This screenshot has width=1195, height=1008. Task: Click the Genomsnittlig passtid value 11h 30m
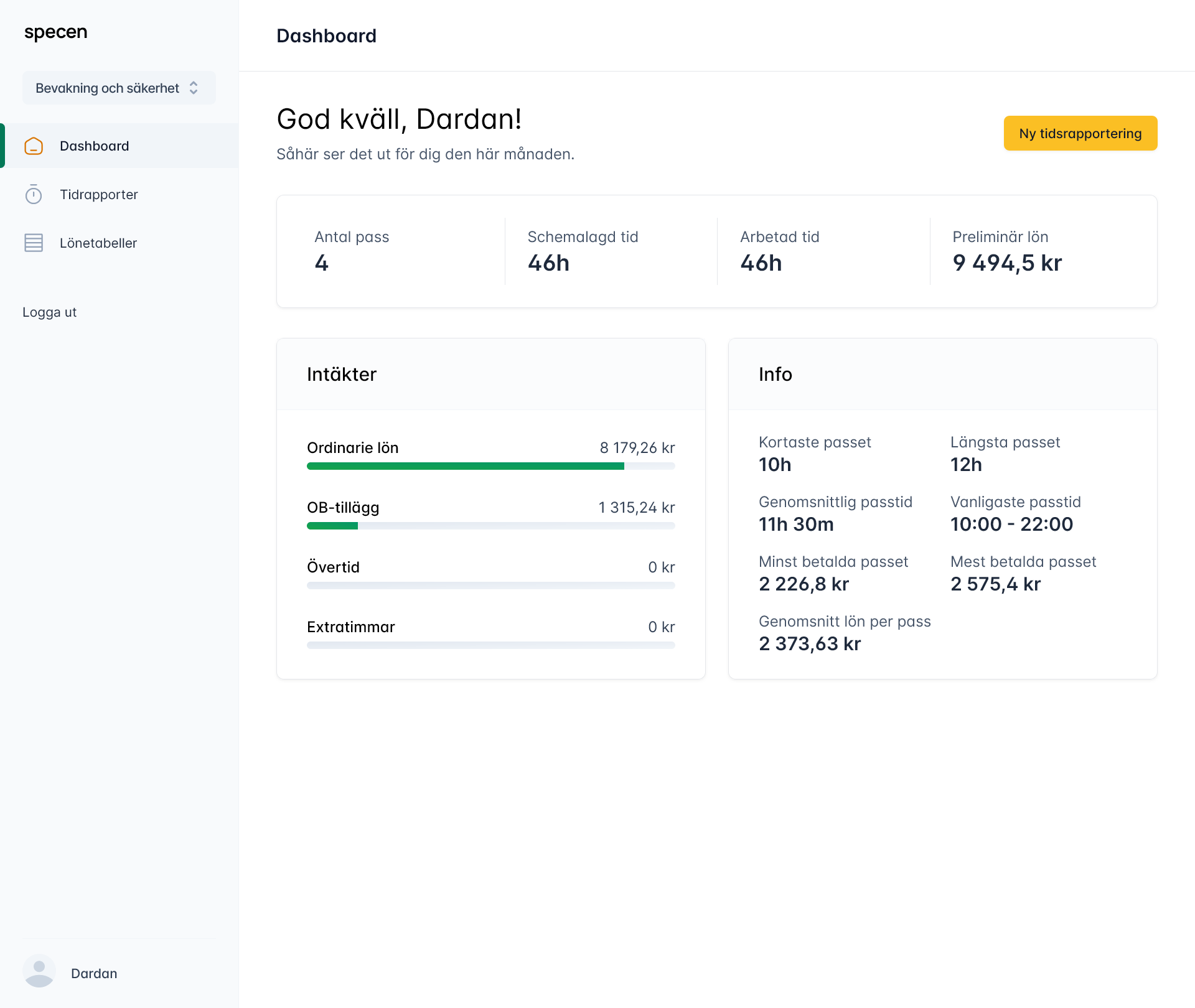pos(796,524)
